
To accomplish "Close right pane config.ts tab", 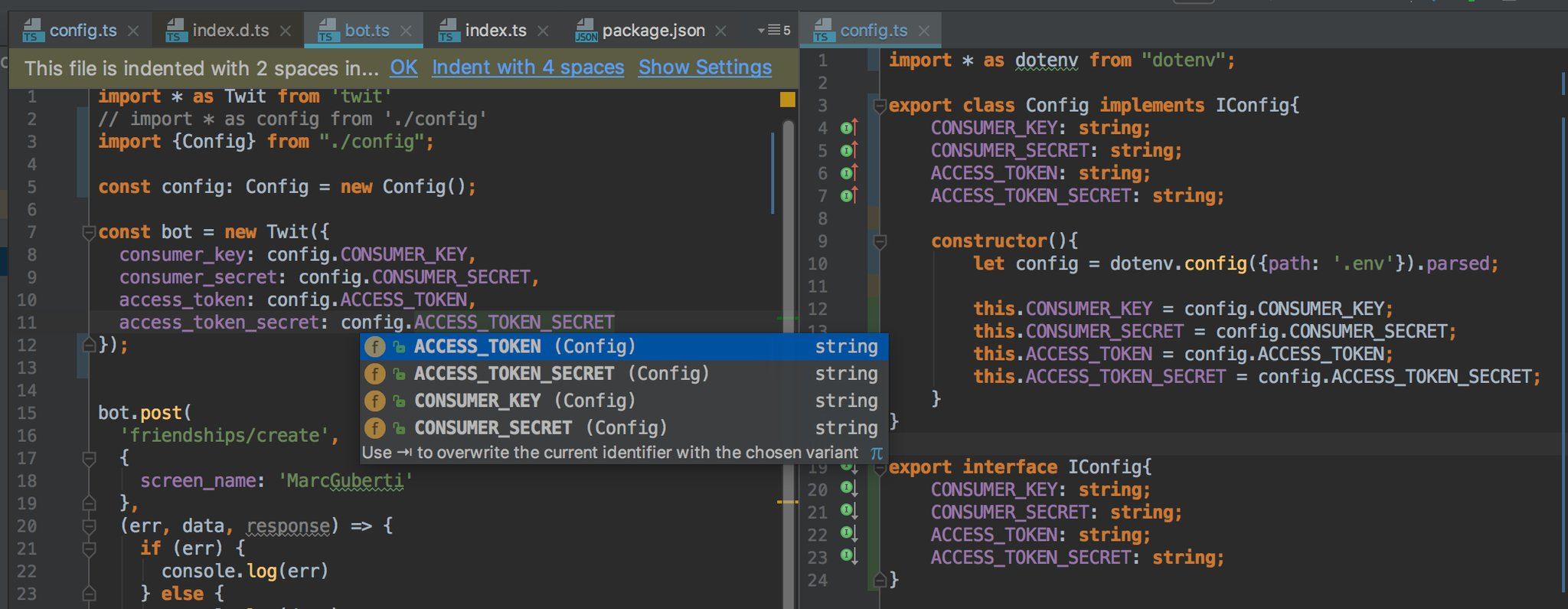I will click(x=924, y=31).
